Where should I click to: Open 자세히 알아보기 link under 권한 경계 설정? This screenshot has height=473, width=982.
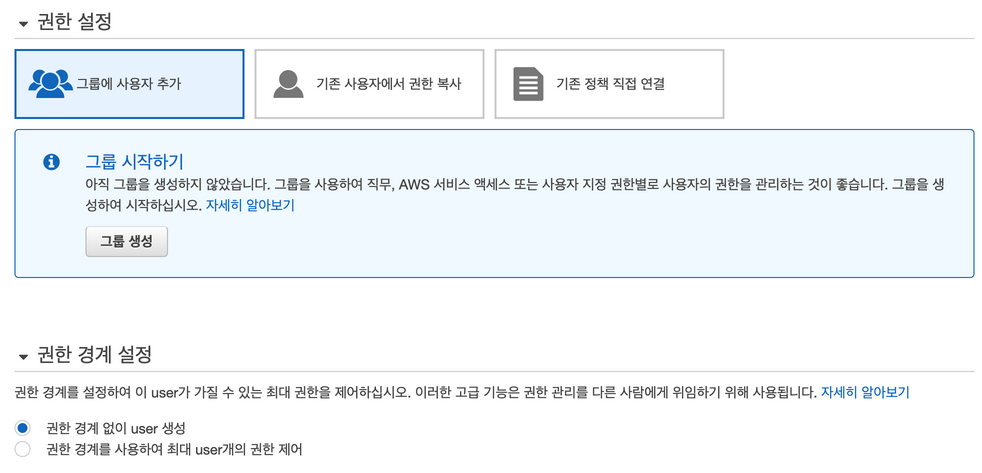[865, 393]
